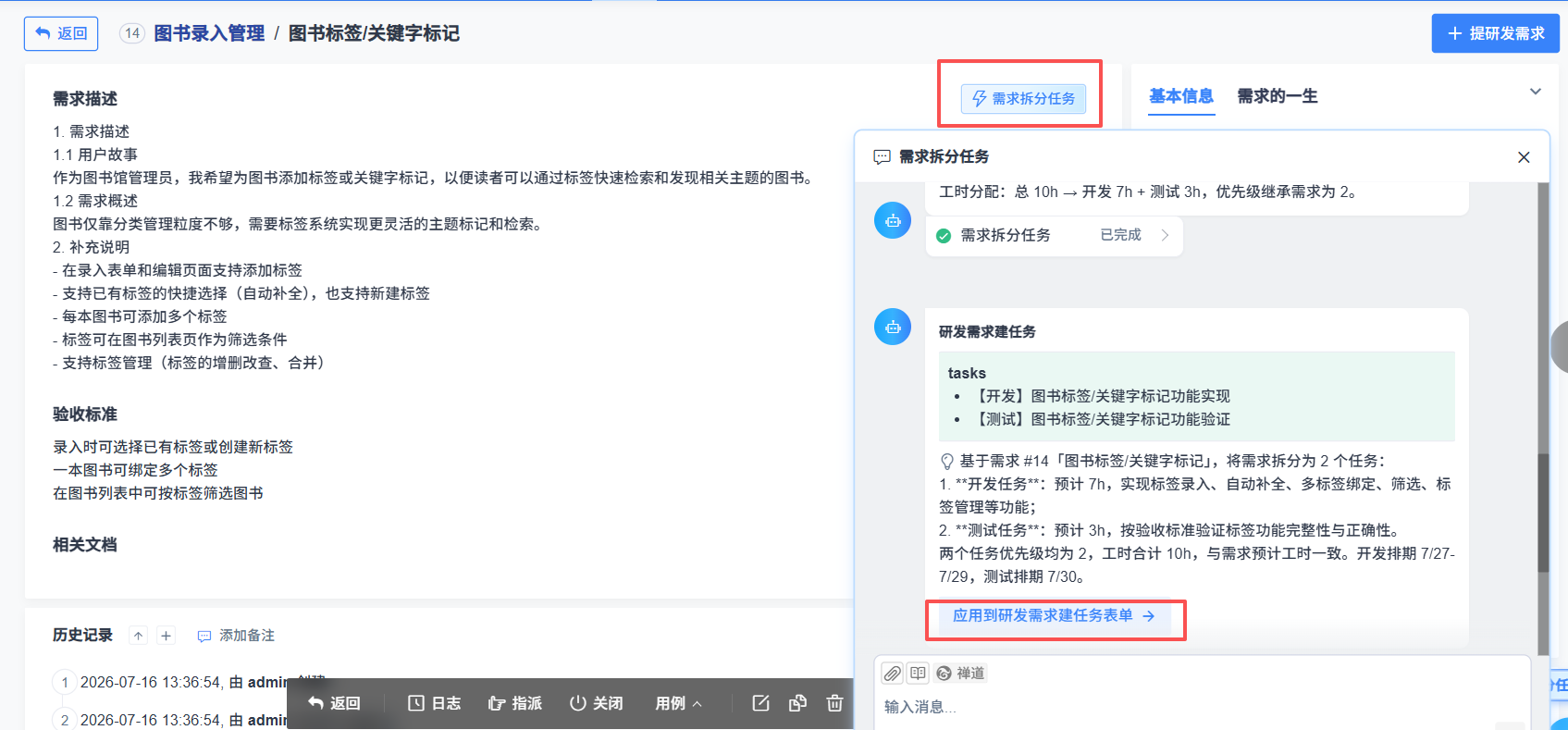This screenshot has height=730, width=1568.
Task: Click the text 在图书列表中可按标签筛选图书
Action: [x=158, y=493]
